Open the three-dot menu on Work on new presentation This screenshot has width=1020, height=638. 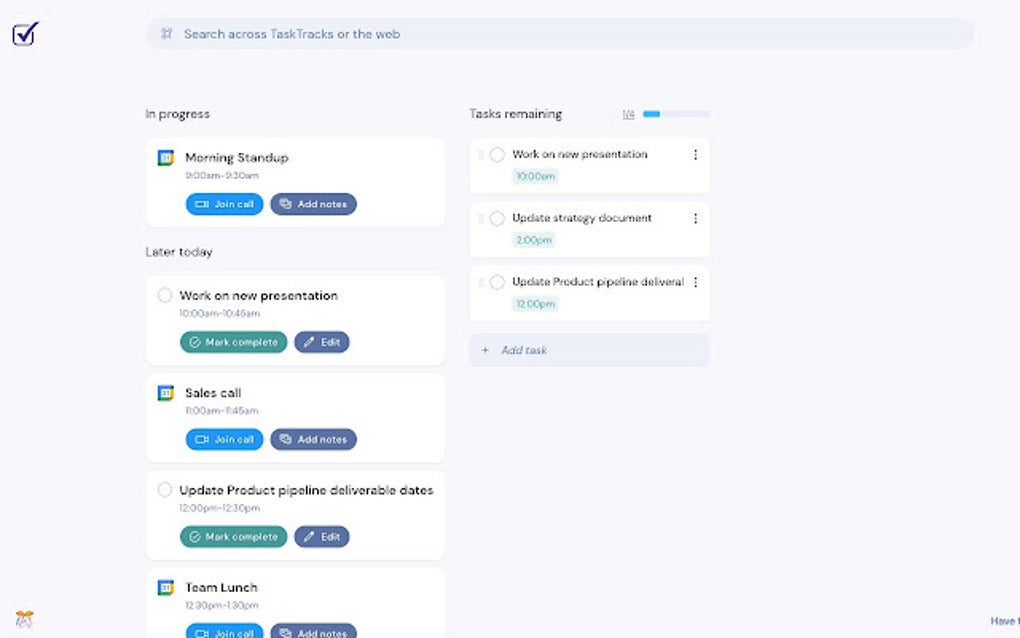[x=695, y=154]
